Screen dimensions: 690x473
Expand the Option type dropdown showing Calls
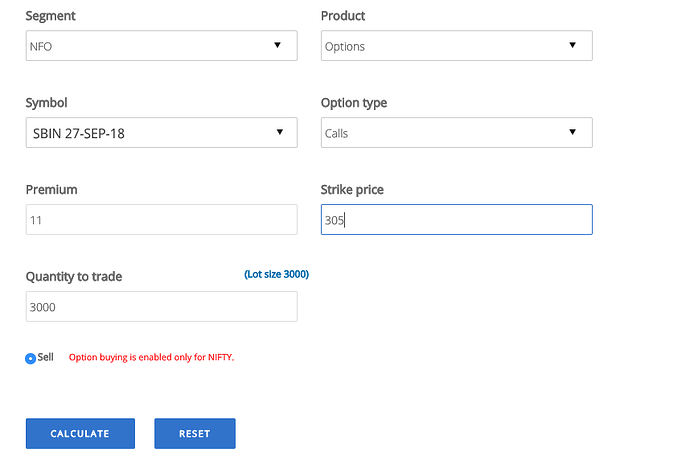tap(457, 132)
